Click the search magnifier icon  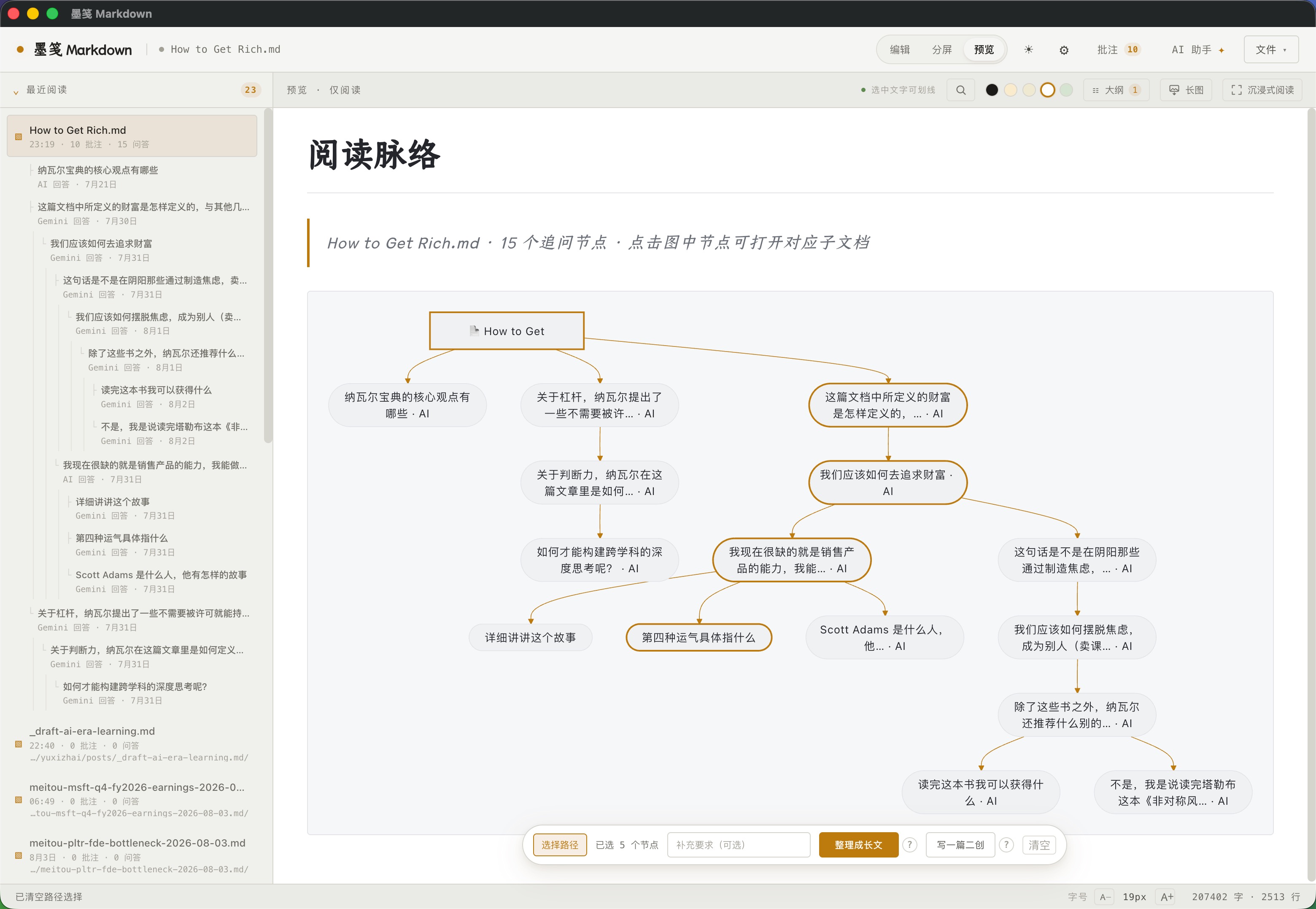pos(960,90)
